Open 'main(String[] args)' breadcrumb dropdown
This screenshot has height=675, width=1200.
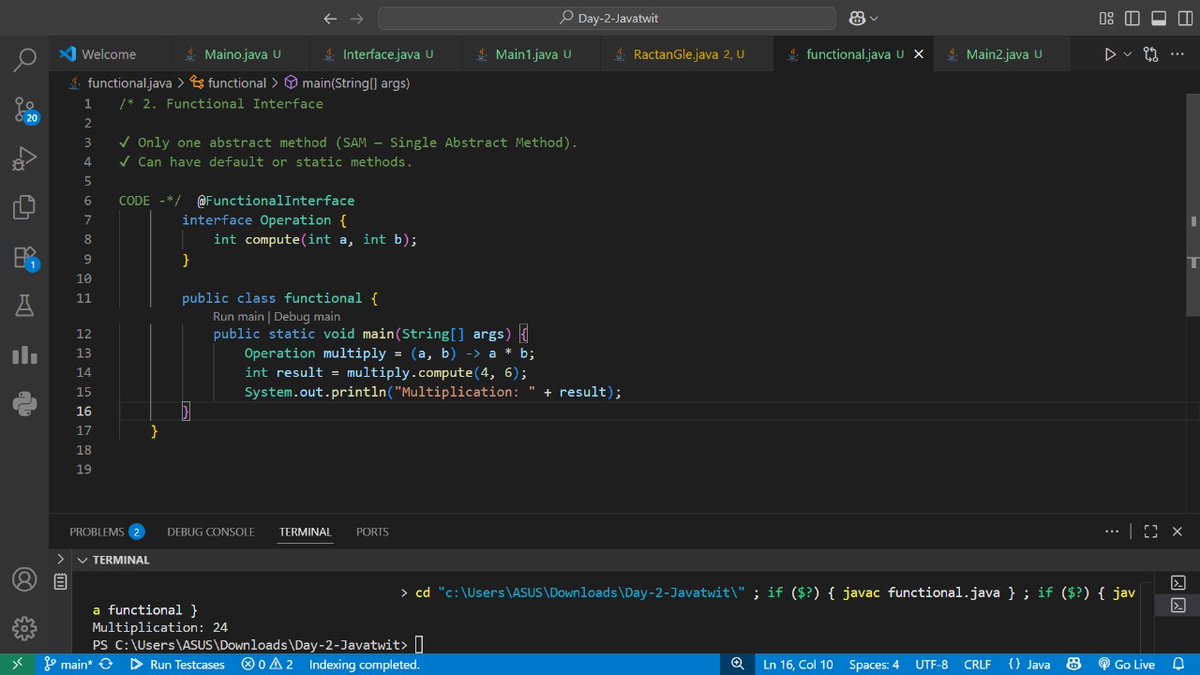point(347,83)
